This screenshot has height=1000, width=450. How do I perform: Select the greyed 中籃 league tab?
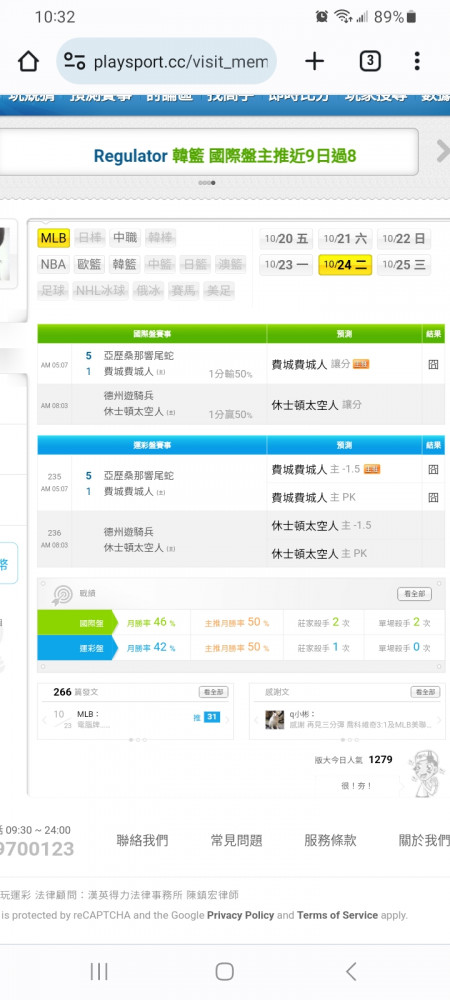click(160, 264)
